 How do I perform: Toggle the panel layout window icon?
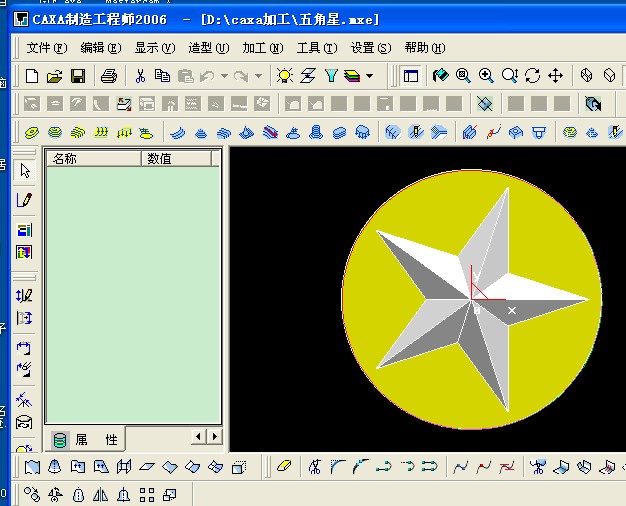point(410,75)
